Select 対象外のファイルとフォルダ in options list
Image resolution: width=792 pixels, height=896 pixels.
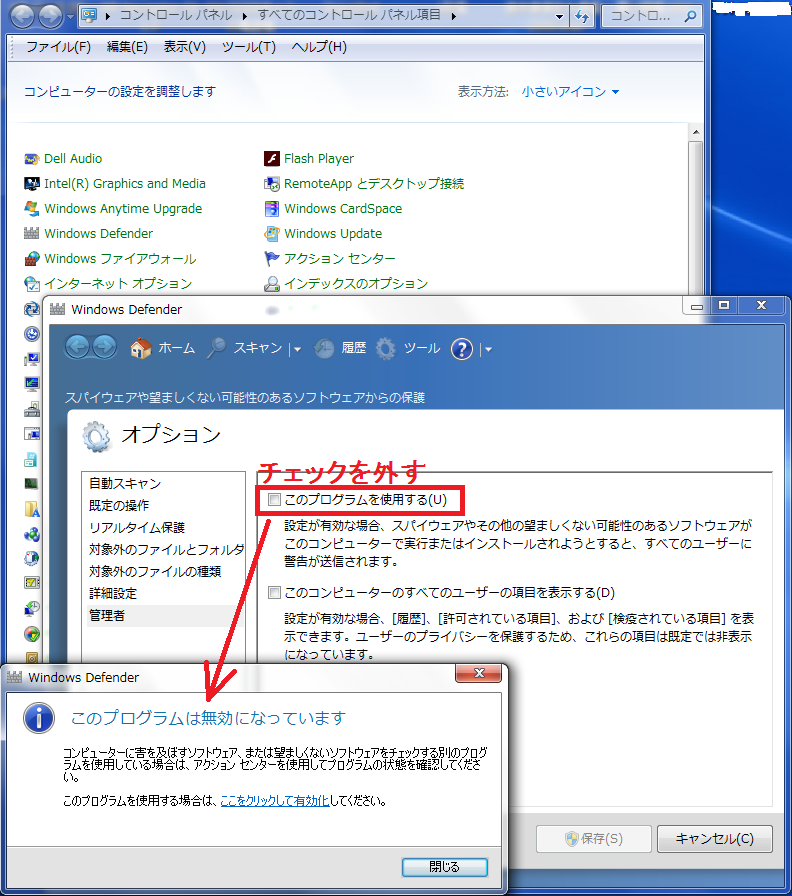coord(165,550)
